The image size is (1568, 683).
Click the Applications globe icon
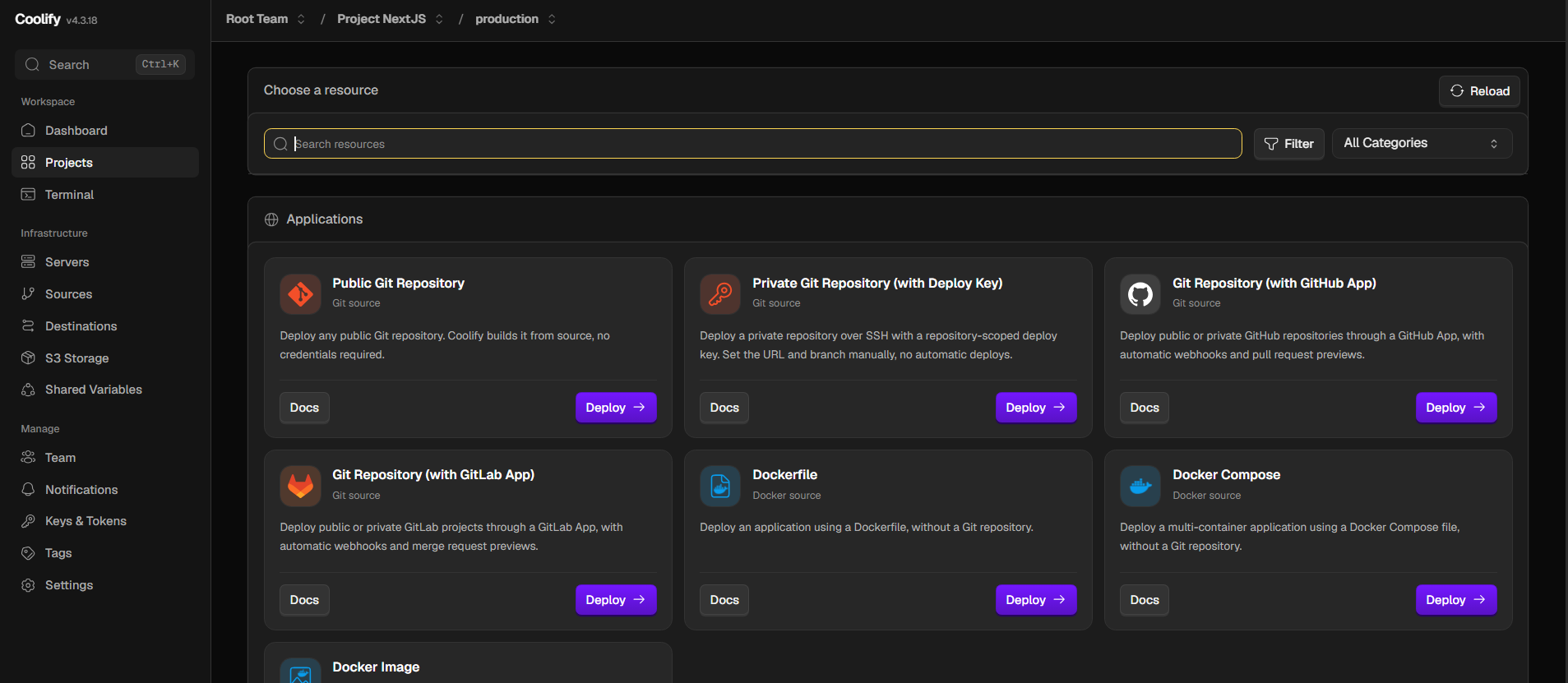point(271,219)
